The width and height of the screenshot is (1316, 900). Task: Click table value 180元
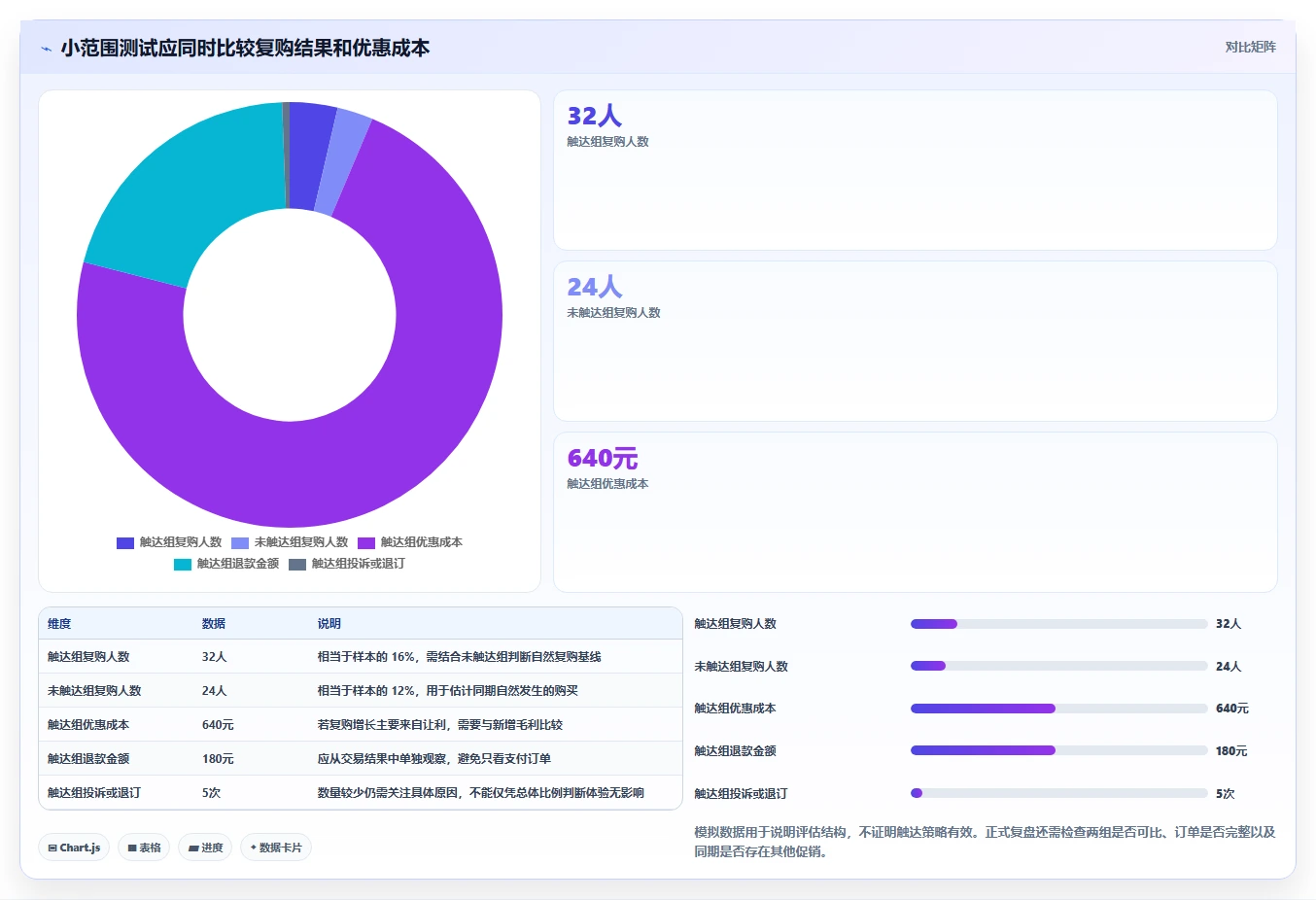tap(218, 759)
